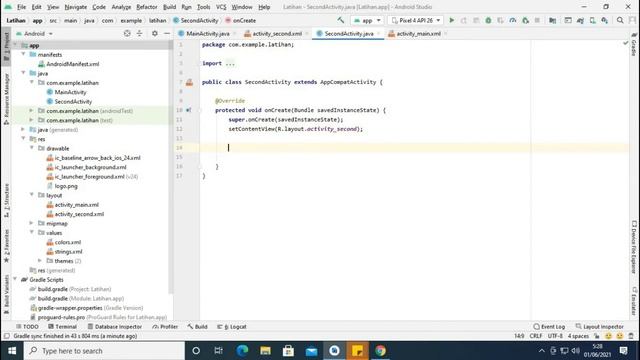Viewport: 640px width, 360px height.
Task: Open the Event Log
Action: (549, 327)
